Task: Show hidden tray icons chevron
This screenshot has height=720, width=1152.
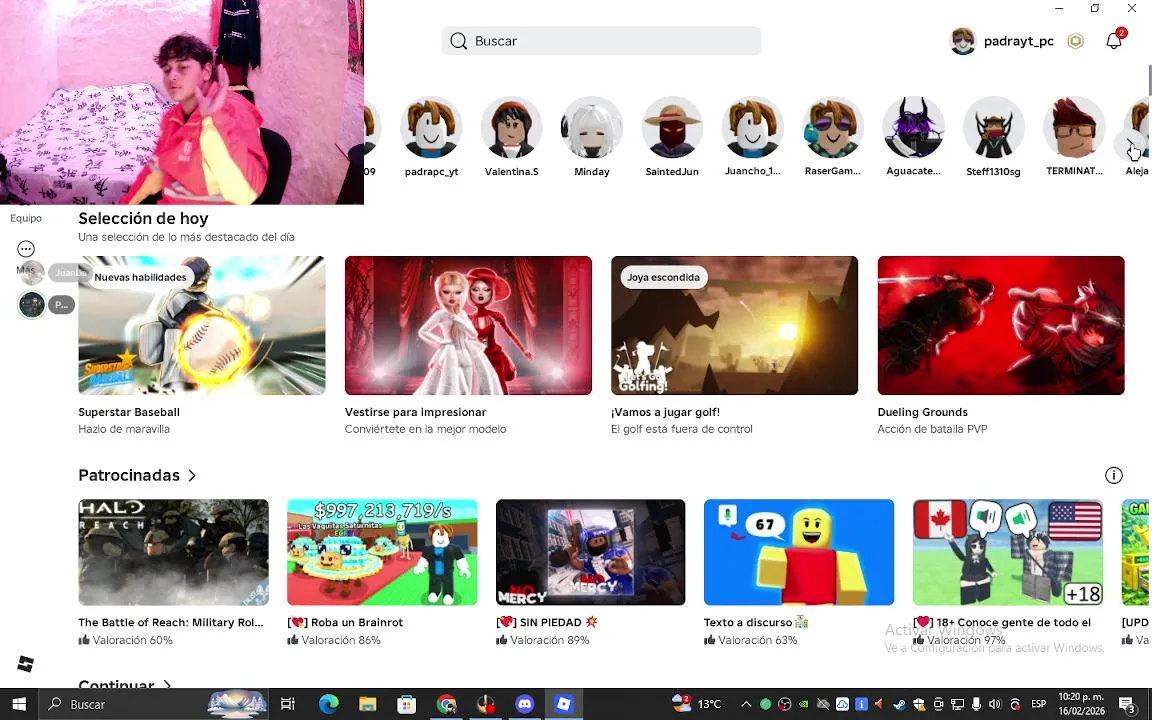Action: [x=746, y=705]
